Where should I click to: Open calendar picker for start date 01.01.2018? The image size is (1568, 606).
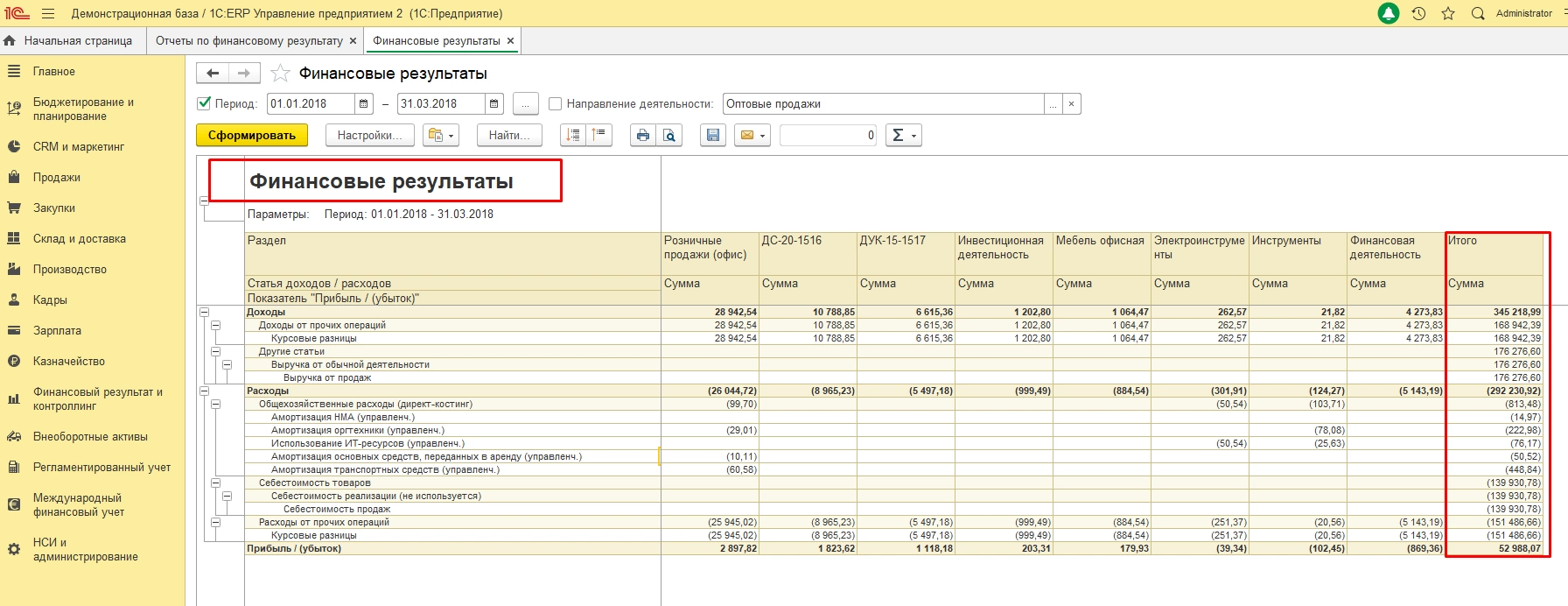click(x=364, y=103)
